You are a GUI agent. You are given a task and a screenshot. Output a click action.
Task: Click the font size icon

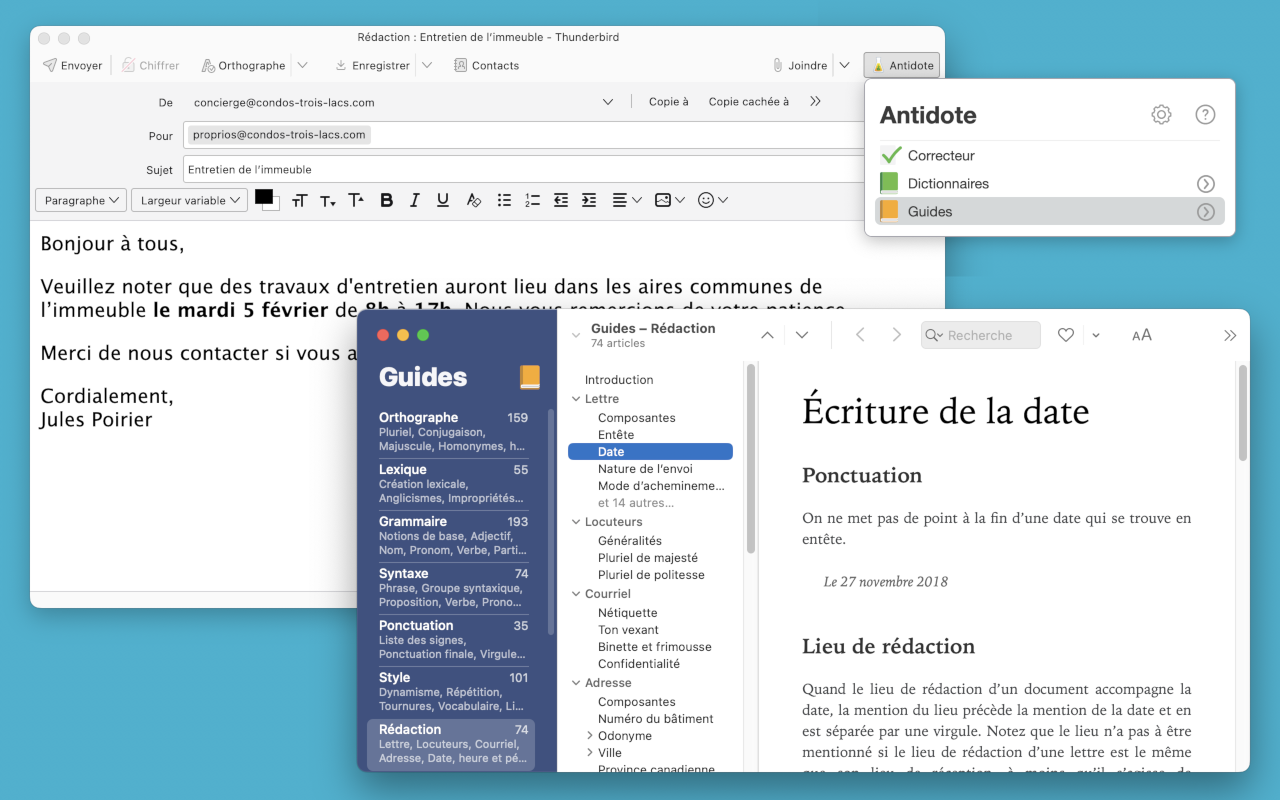[x=299, y=201]
